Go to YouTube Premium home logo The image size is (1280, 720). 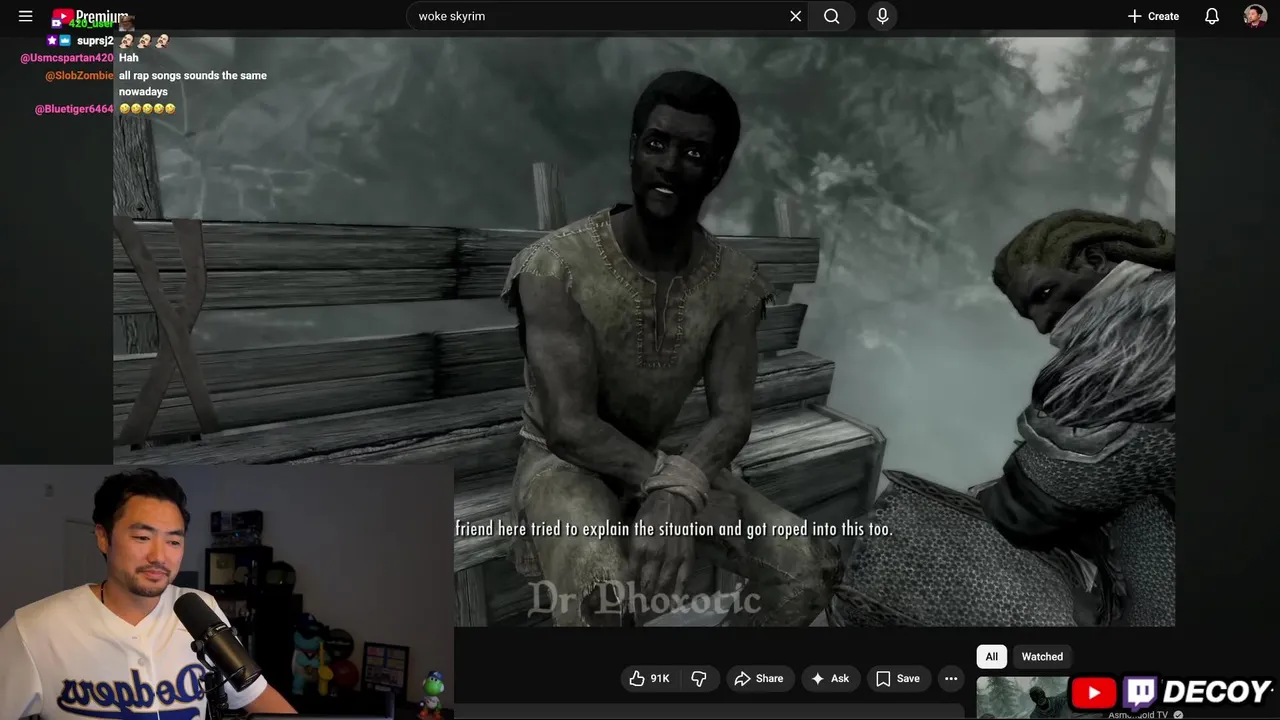90,17
